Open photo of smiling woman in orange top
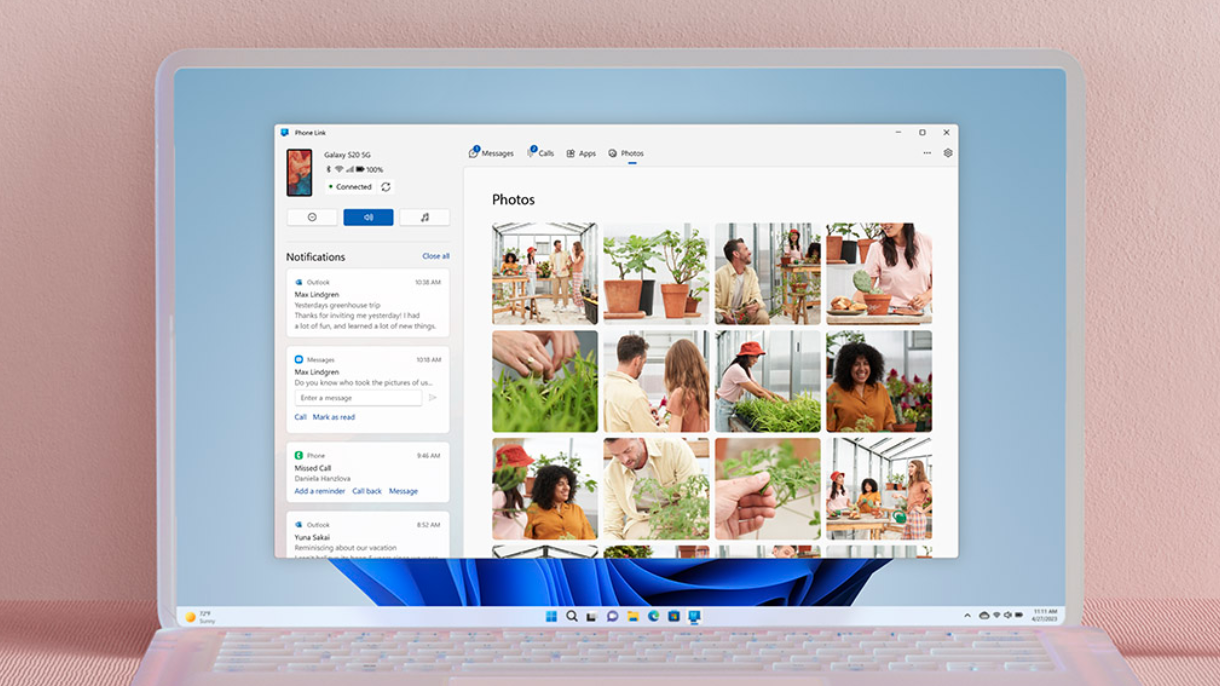1220x686 pixels. tap(879, 381)
